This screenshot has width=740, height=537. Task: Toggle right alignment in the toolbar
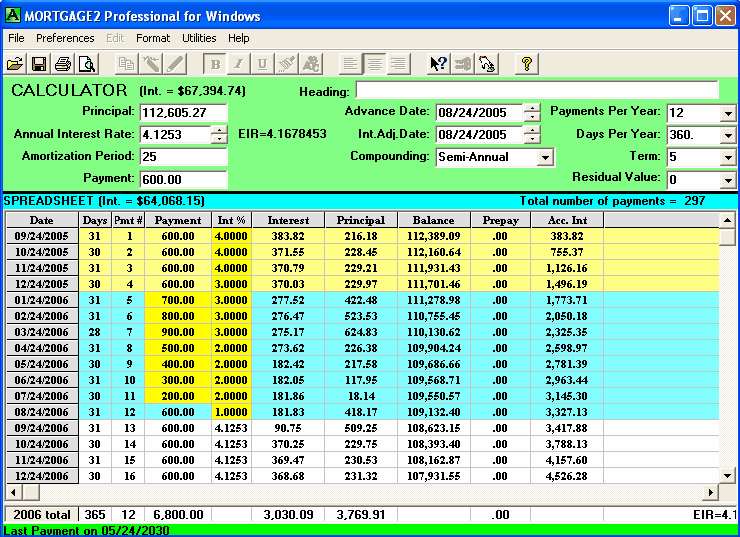tap(398, 64)
